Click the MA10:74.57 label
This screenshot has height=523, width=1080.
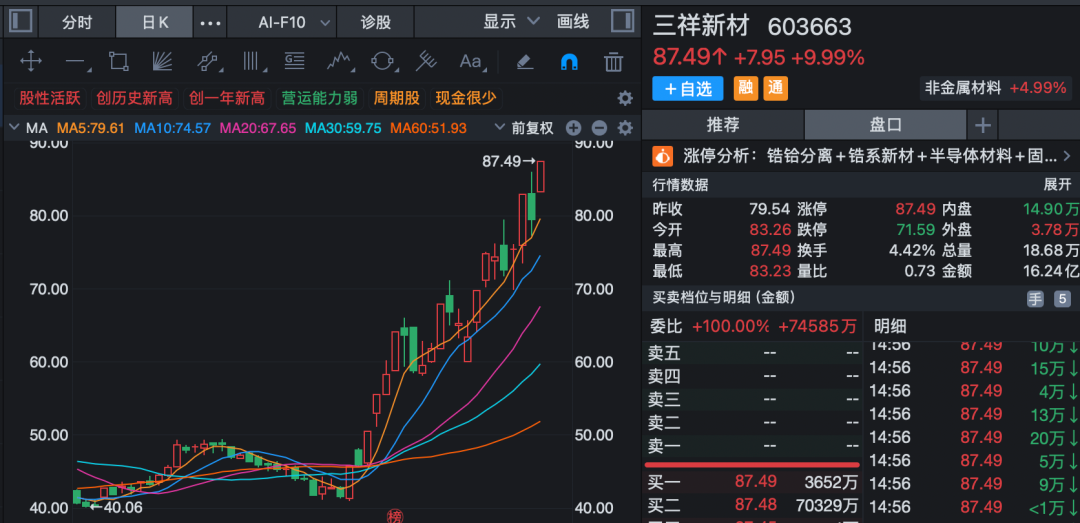(172, 127)
